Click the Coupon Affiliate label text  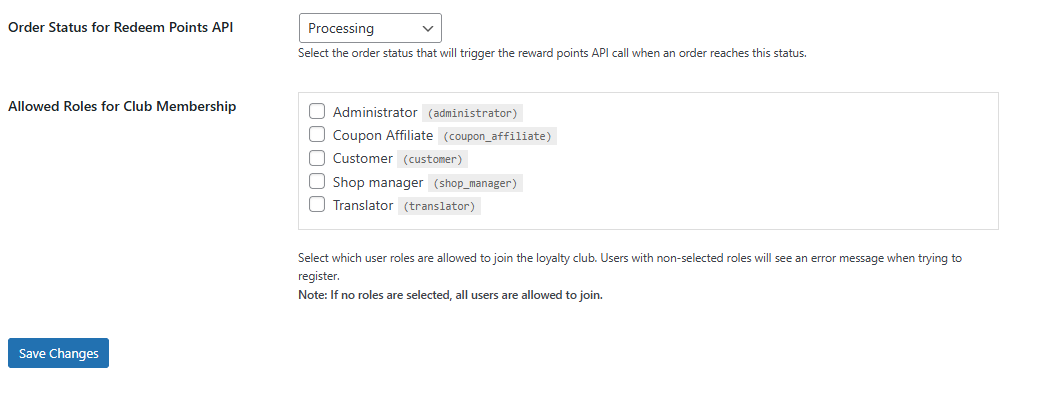(383, 135)
